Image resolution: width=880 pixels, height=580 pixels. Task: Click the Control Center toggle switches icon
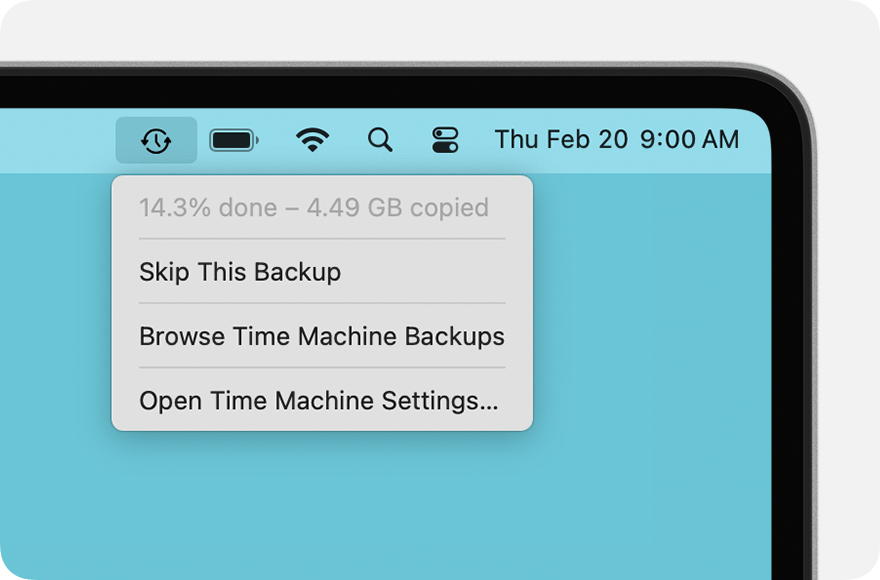(445, 140)
